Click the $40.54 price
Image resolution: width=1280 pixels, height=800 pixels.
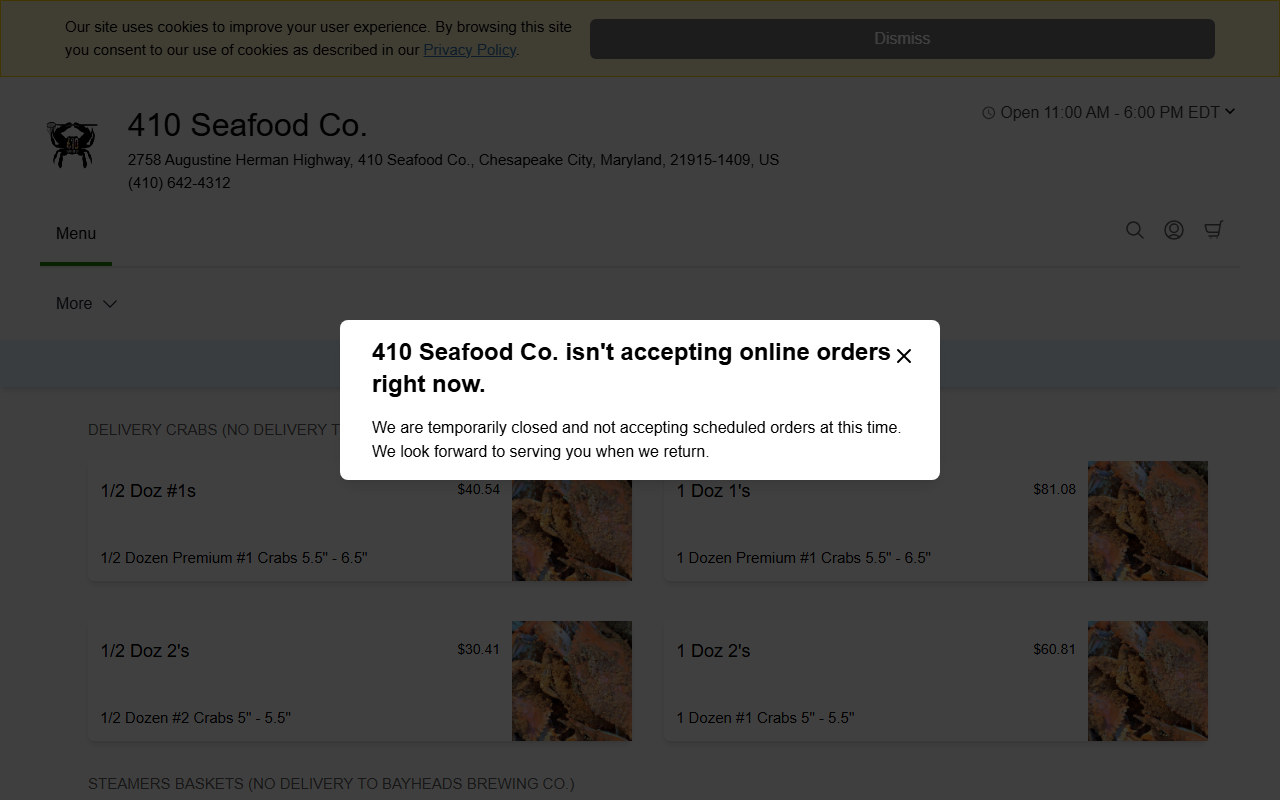coord(478,489)
